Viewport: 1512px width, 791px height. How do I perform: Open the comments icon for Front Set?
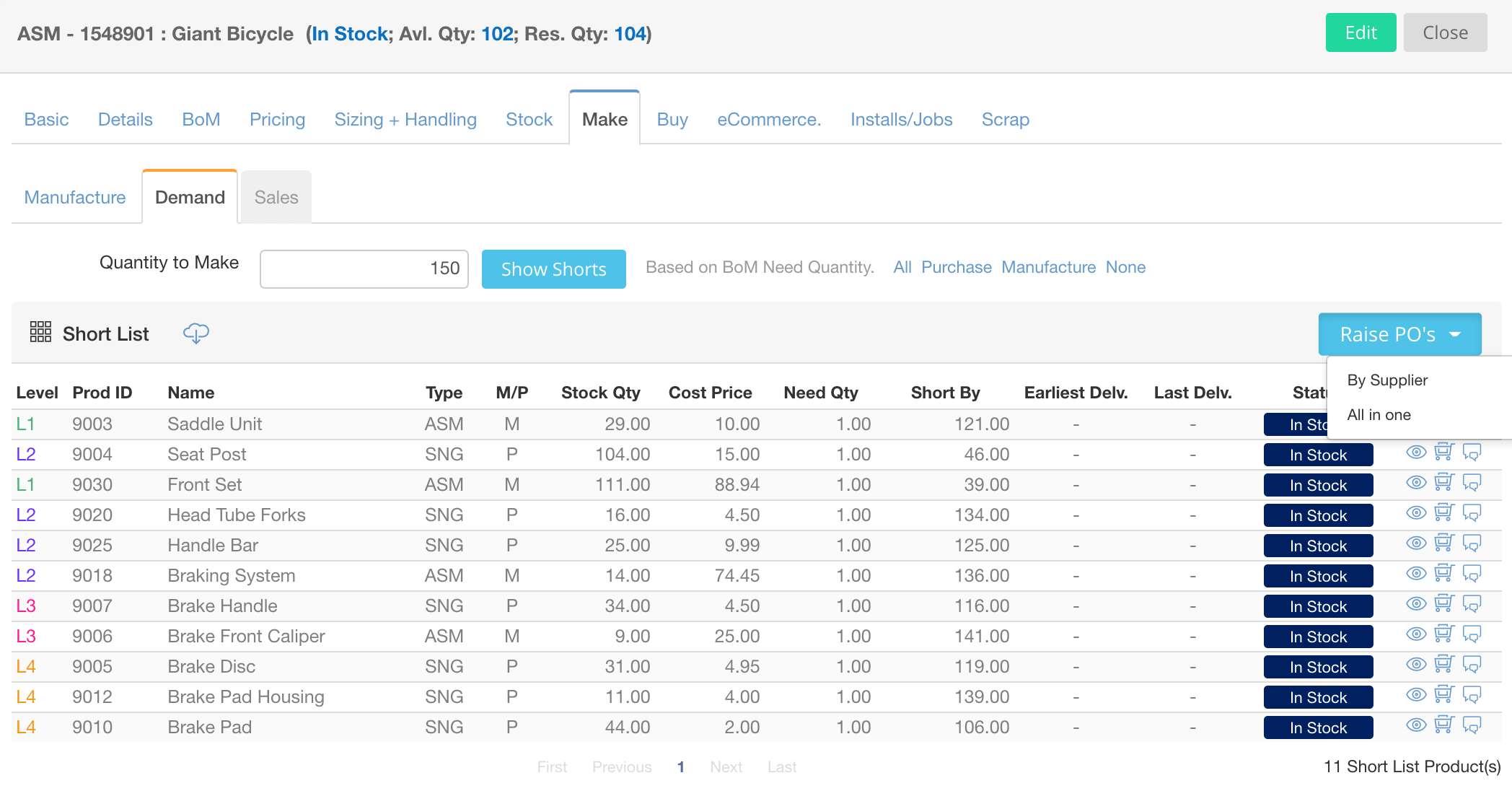(1472, 483)
